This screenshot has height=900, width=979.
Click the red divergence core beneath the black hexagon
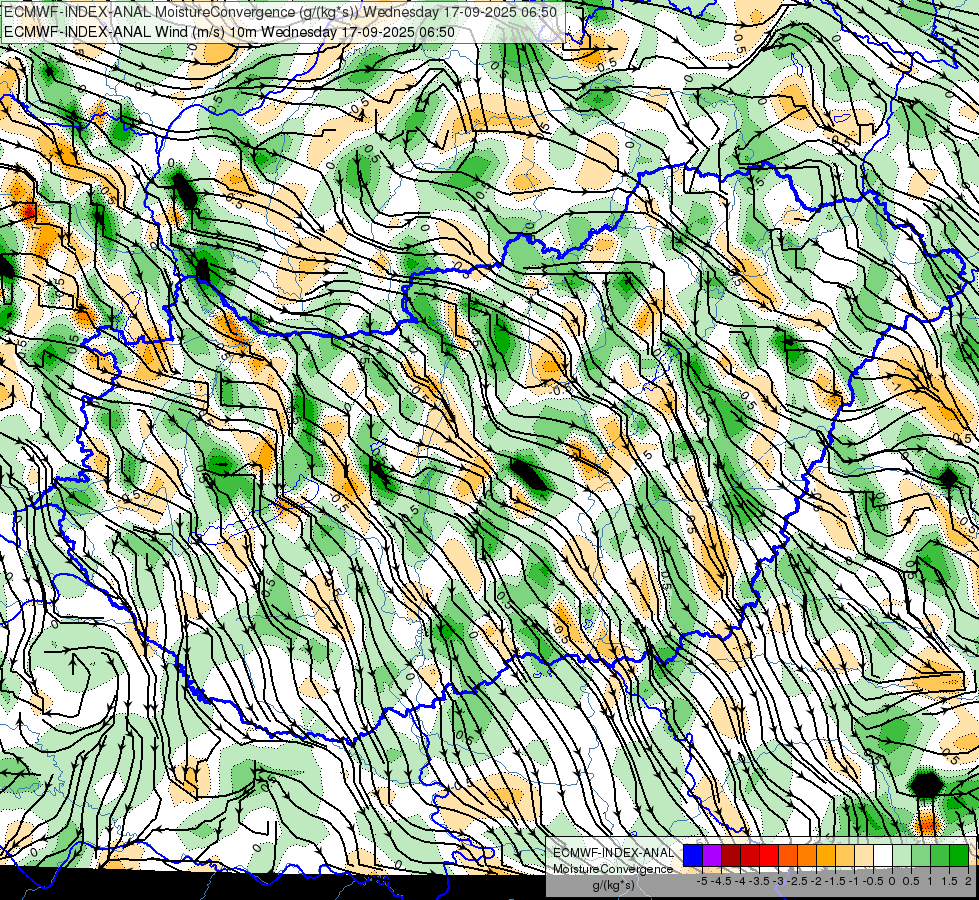pyautogui.click(x=927, y=826)
